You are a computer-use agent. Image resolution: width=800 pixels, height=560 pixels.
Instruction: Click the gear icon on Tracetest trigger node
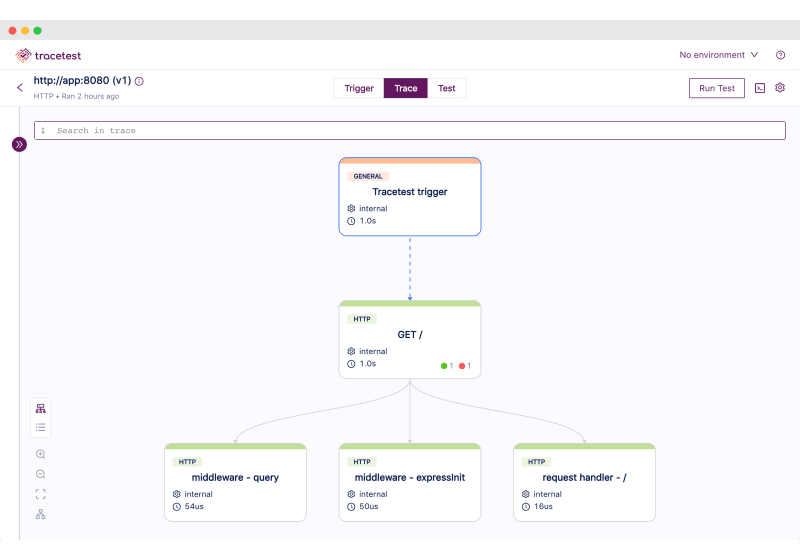[x=351, y=209]
